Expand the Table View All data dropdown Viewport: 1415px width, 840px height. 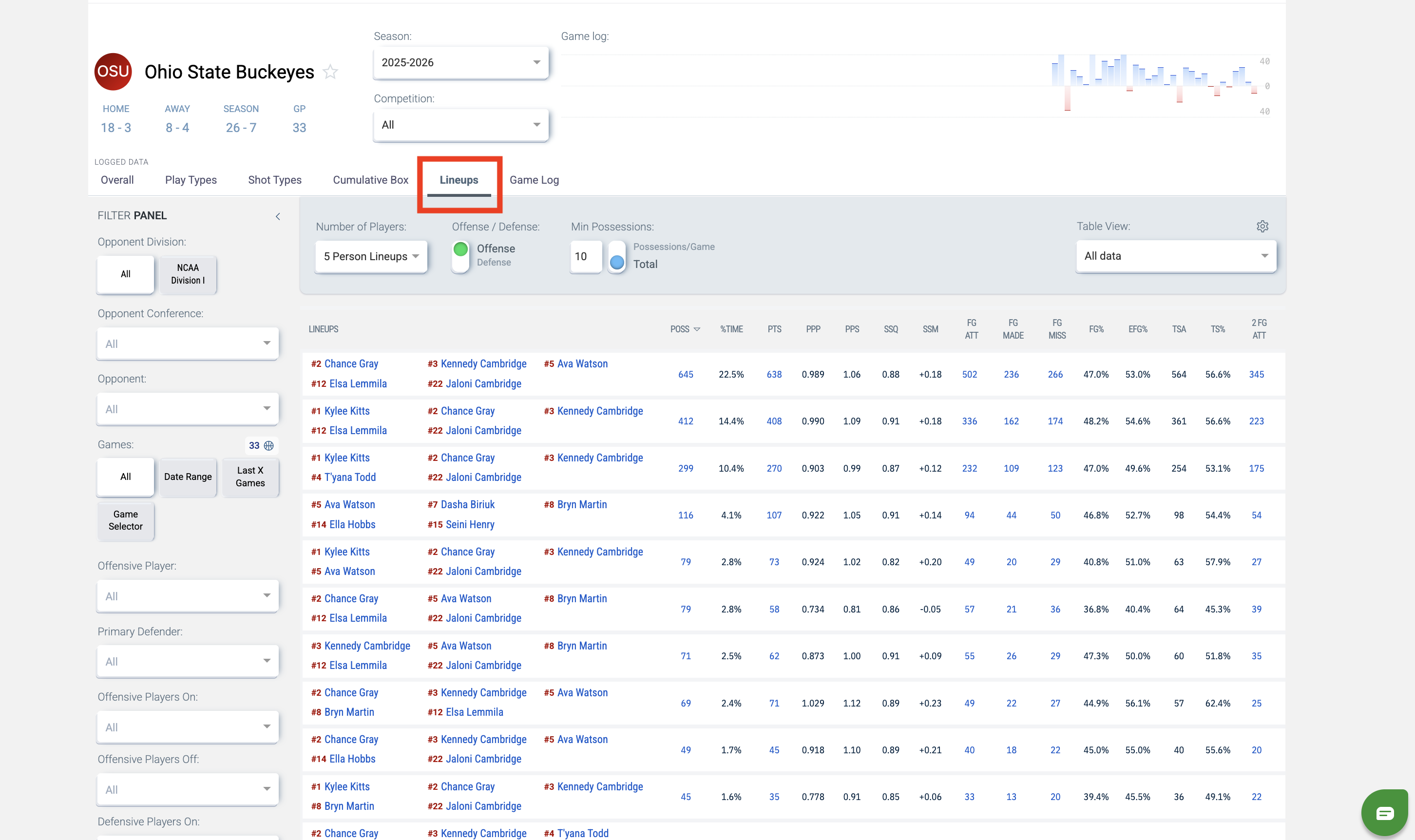pyautogui.click(x=1176, y=256)
